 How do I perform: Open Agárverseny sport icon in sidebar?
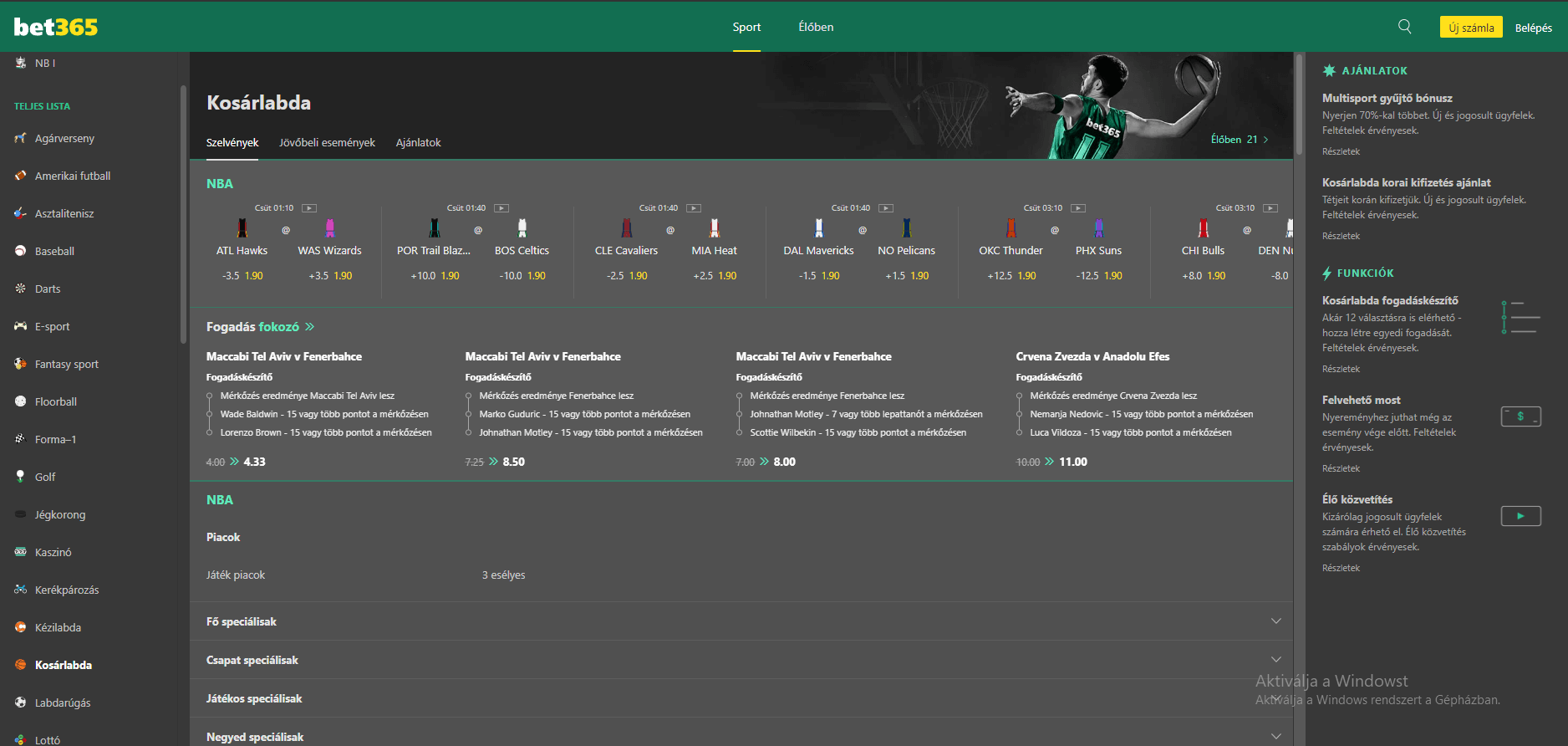[x=21, y=138]
